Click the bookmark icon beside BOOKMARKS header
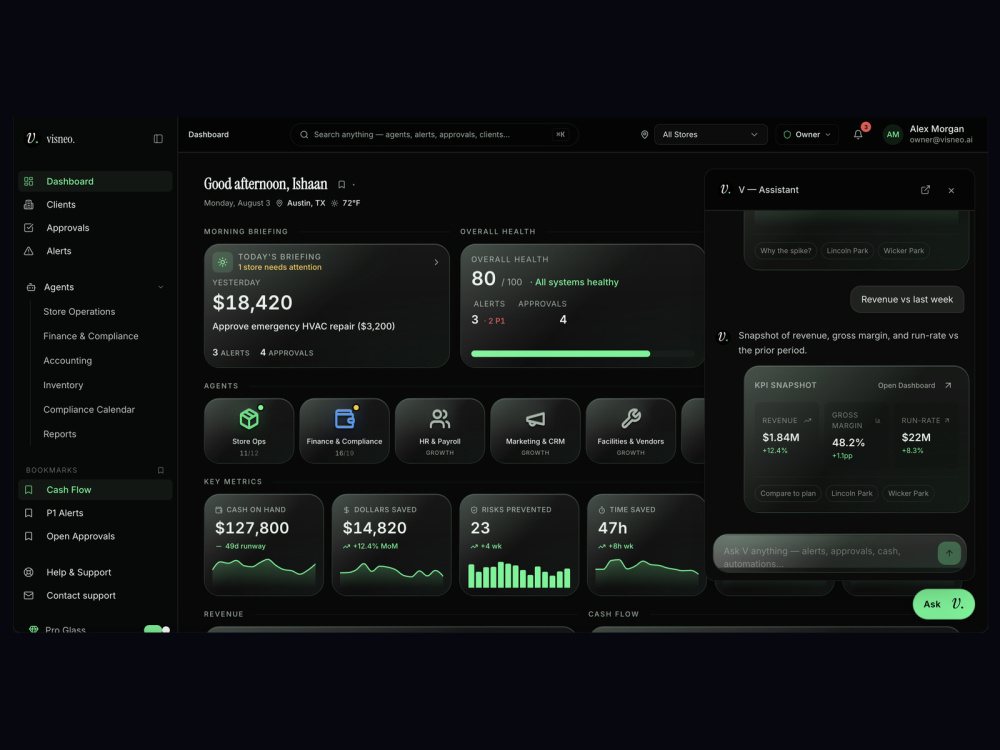The width and height of the screenshot is (1000, 750). coord(161,471)
